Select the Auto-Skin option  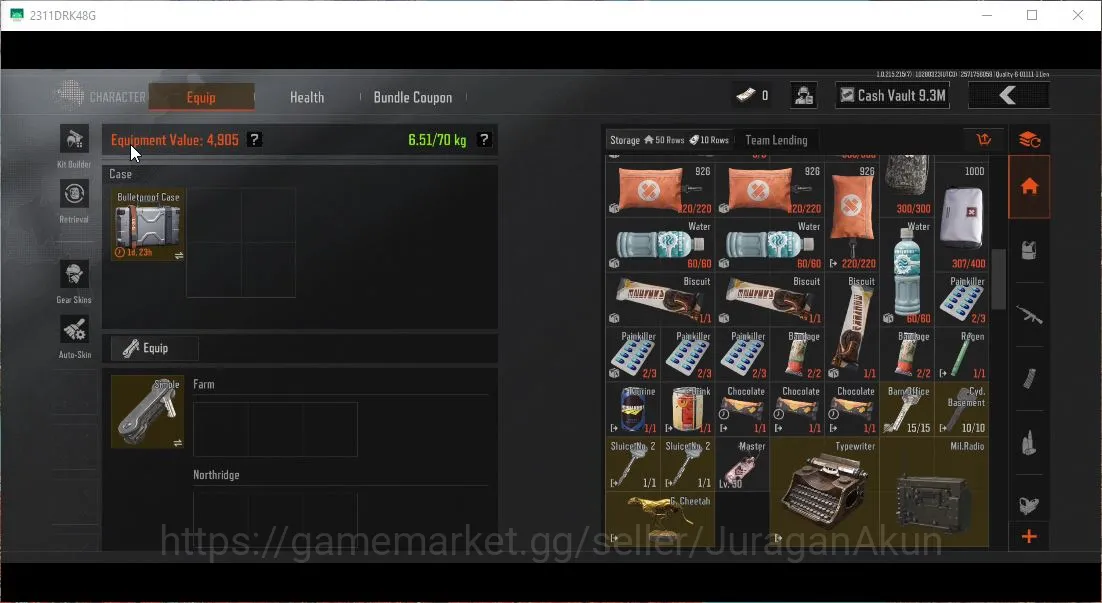click(x=74, y=336)
